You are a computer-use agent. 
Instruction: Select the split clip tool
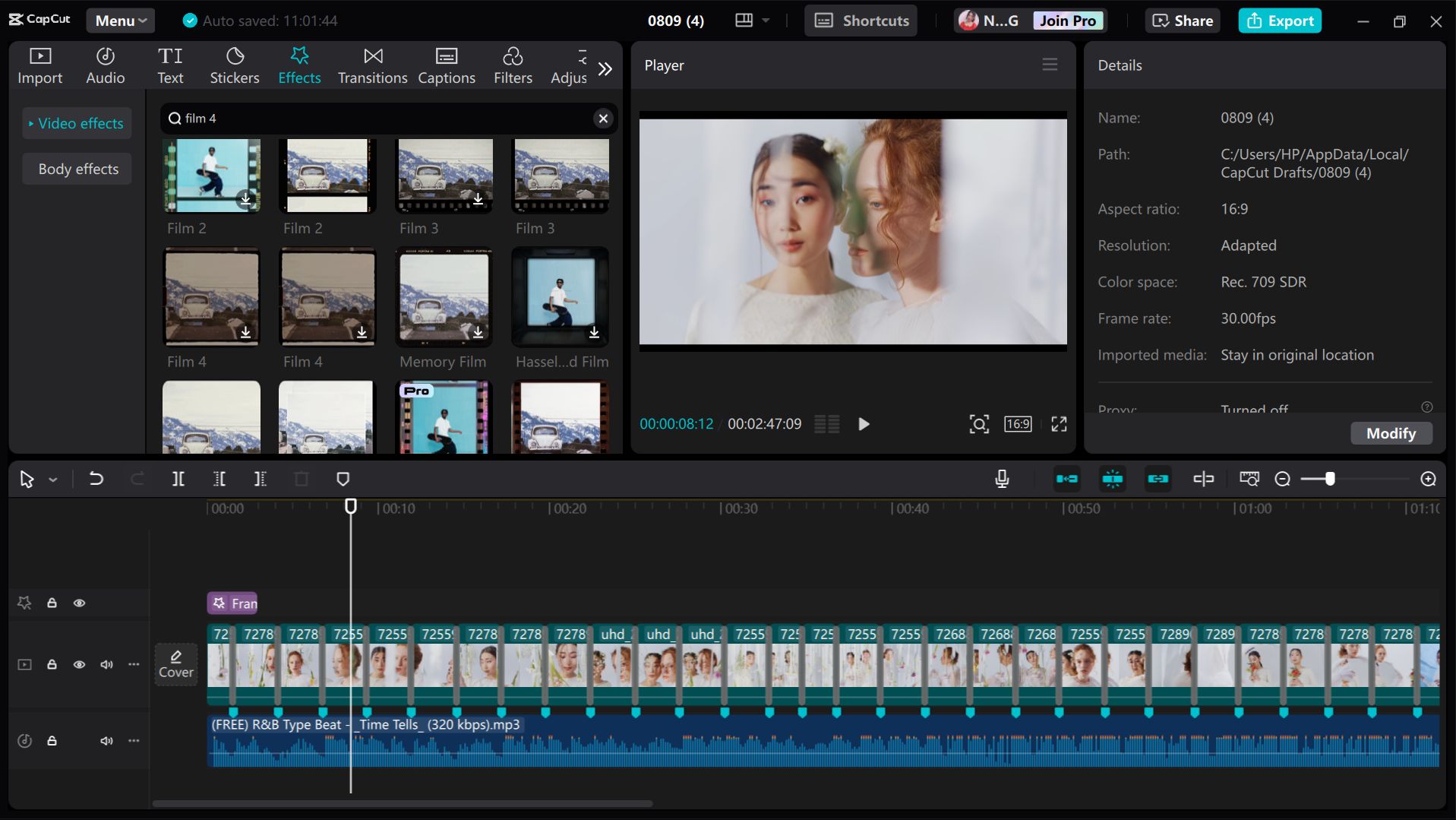(178, 479)
